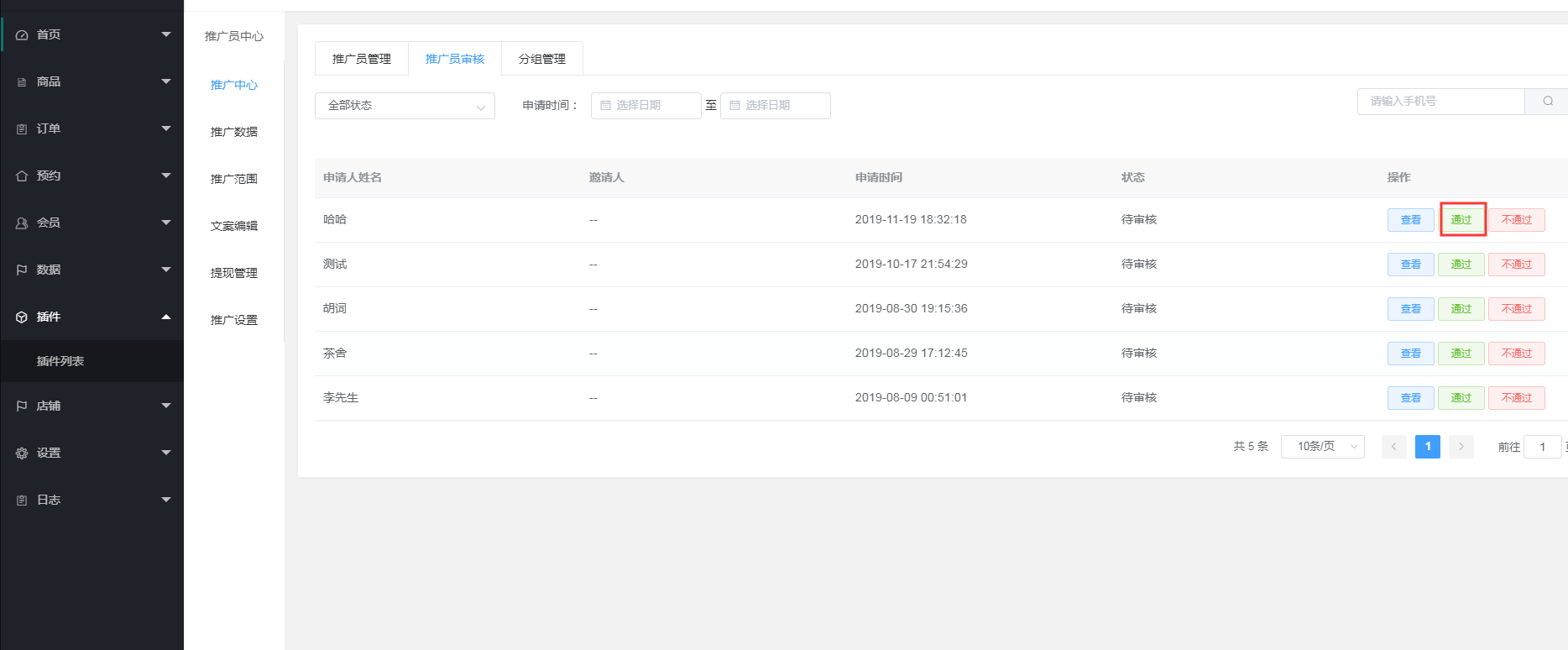Click calendar icon in start date field

[x=605, y=106]
